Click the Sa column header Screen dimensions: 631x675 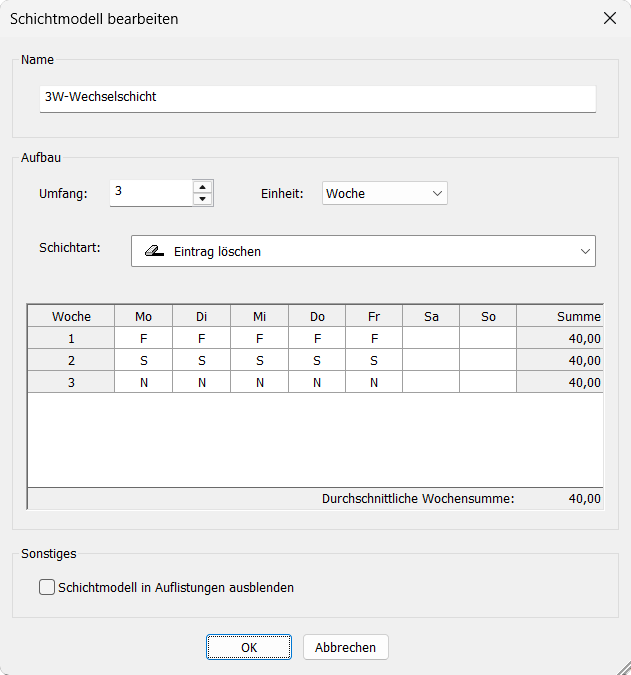[431, 316]
